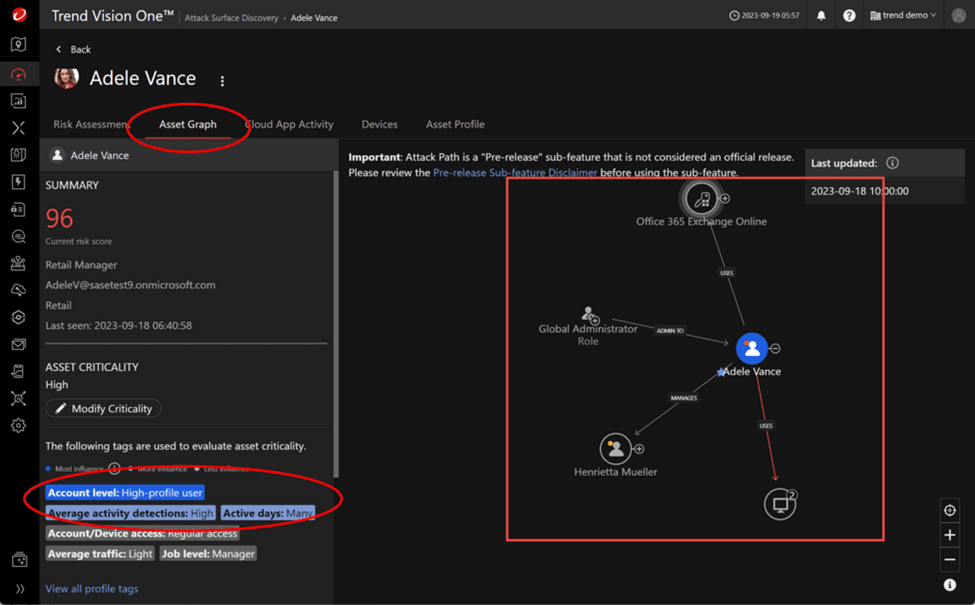Click Adele Vance's profile photo

[66, 78]
